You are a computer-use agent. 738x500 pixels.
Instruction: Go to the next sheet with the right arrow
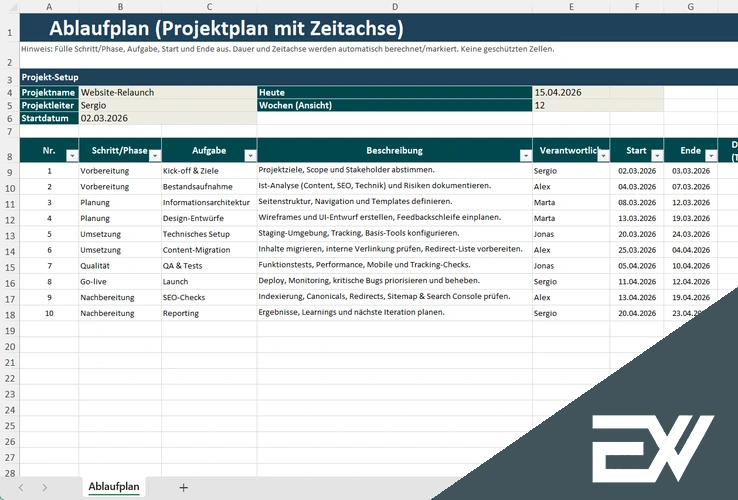tap(44, 488)
